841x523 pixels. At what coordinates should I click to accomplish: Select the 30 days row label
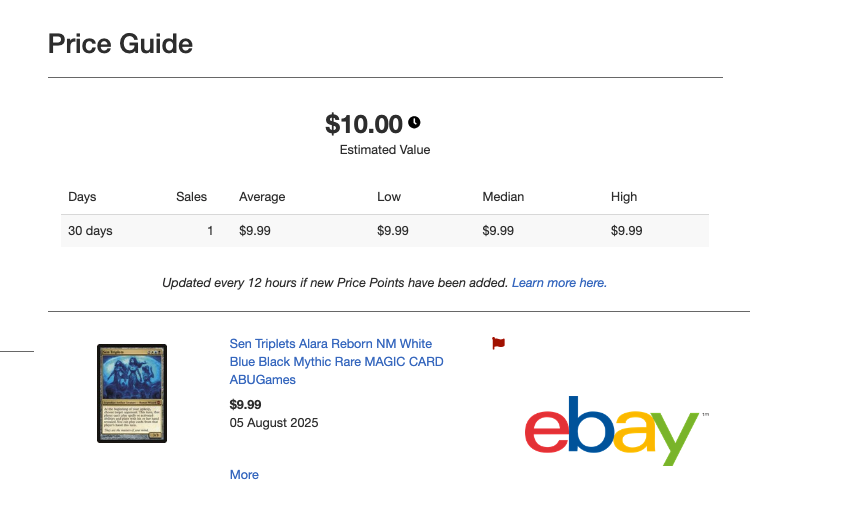[90, 231]
